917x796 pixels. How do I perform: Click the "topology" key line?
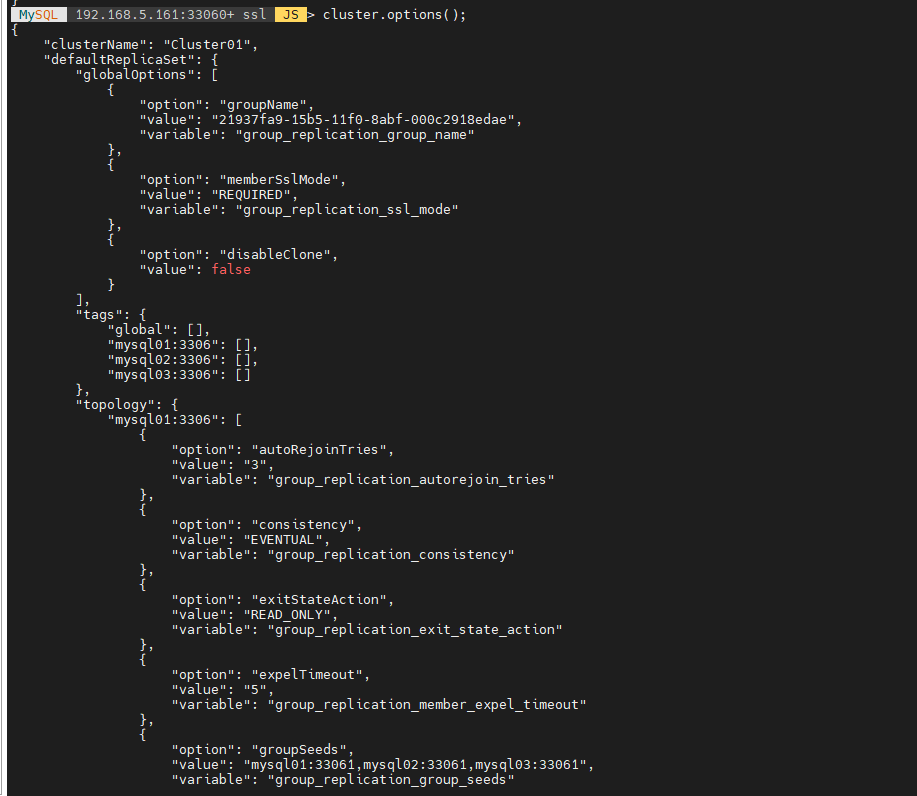pos(127,405)
